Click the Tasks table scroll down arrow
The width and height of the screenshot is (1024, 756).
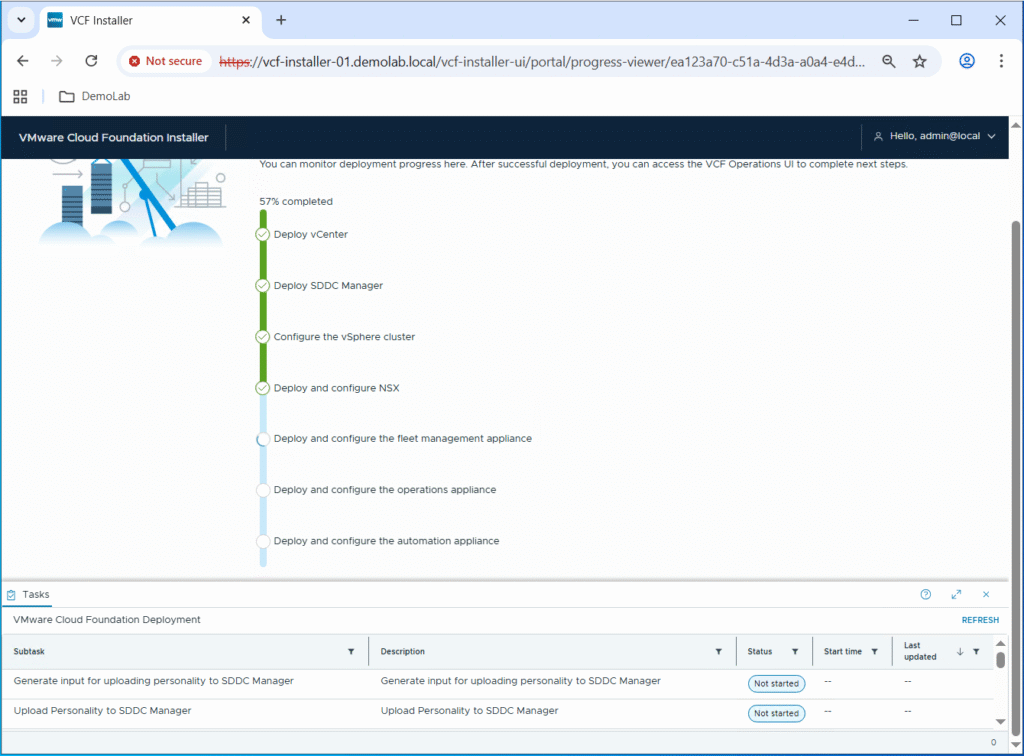(1000, 721)
